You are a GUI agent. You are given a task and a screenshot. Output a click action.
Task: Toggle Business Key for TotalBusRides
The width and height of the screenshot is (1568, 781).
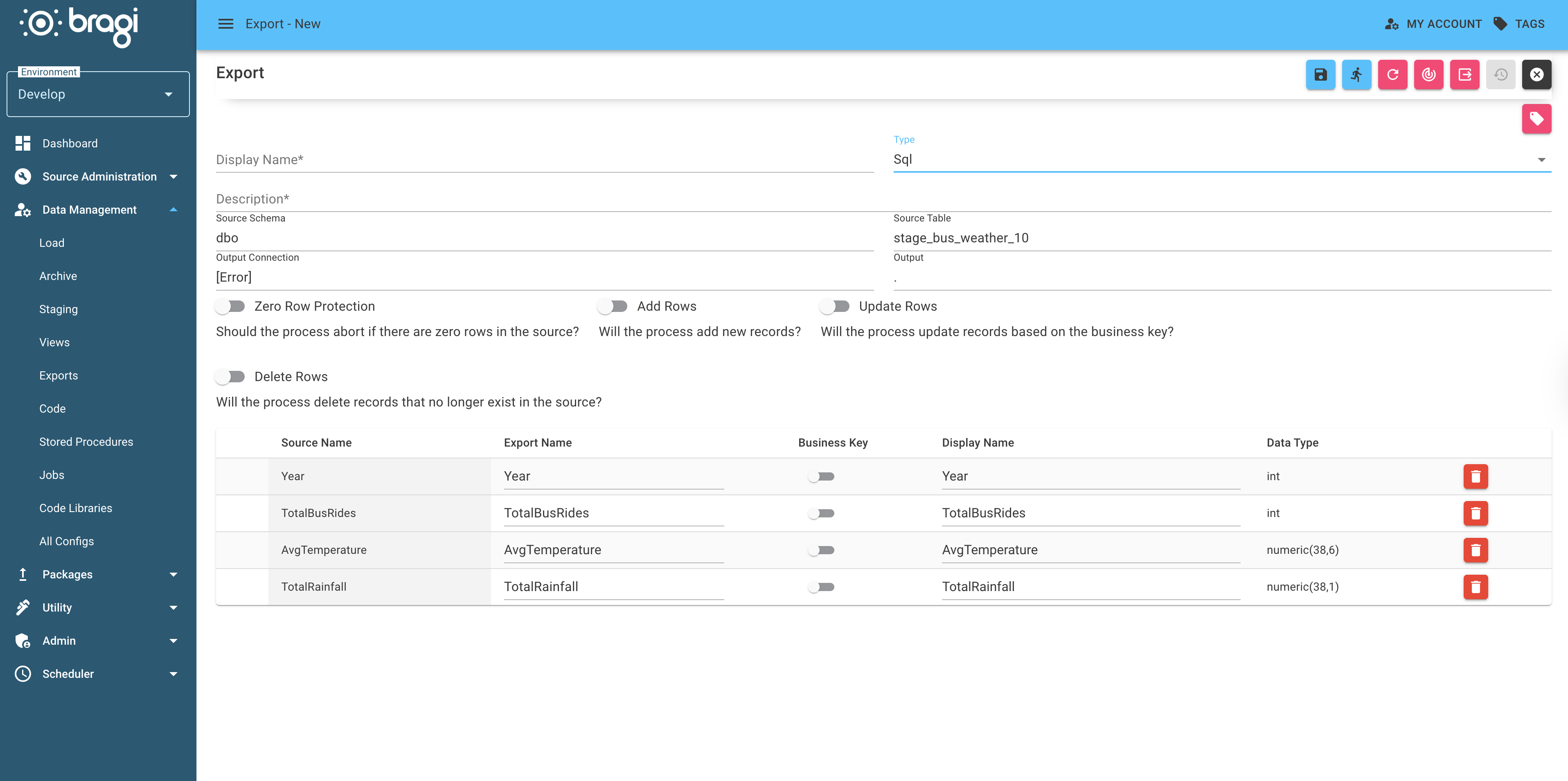coord(821,513)
